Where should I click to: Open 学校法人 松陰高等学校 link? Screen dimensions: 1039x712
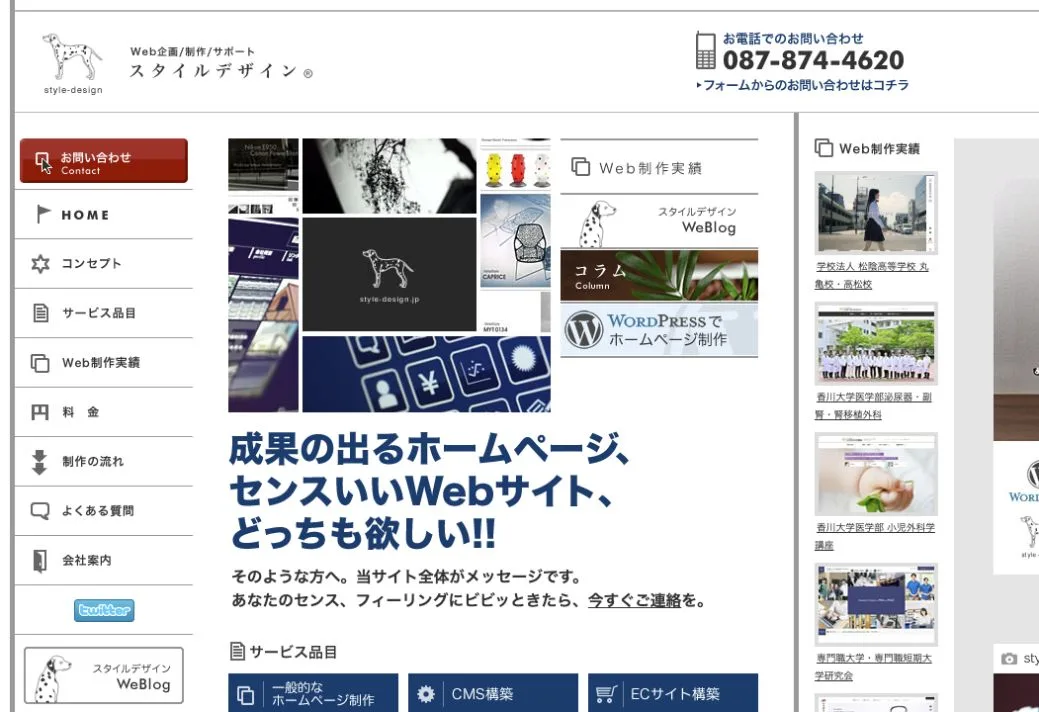pyautogui.click(x=872, y=276)
